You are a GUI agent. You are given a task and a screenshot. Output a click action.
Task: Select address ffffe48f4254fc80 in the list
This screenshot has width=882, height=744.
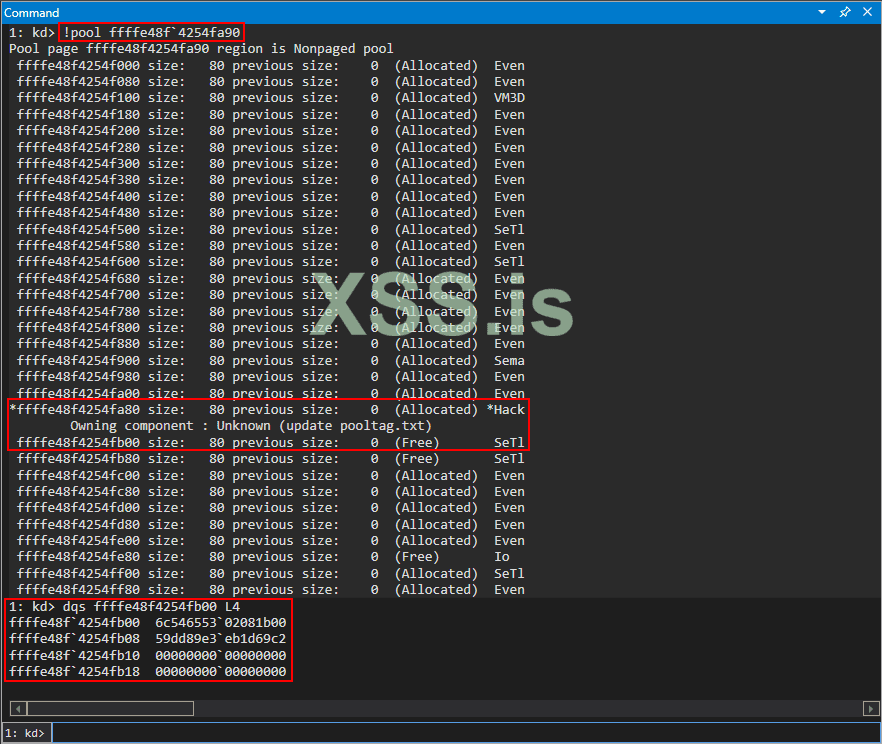(x=78, y=492)
